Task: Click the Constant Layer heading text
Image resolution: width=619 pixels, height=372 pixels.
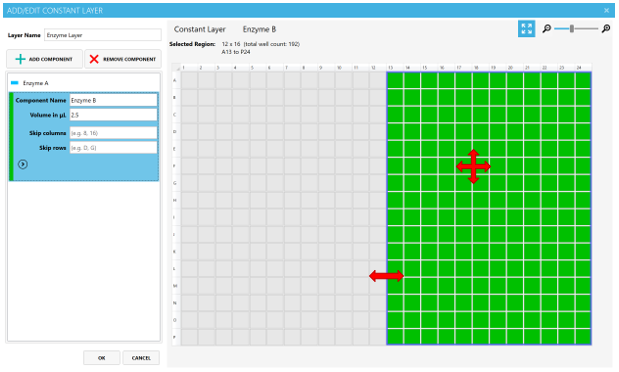Action: point(200,29)
